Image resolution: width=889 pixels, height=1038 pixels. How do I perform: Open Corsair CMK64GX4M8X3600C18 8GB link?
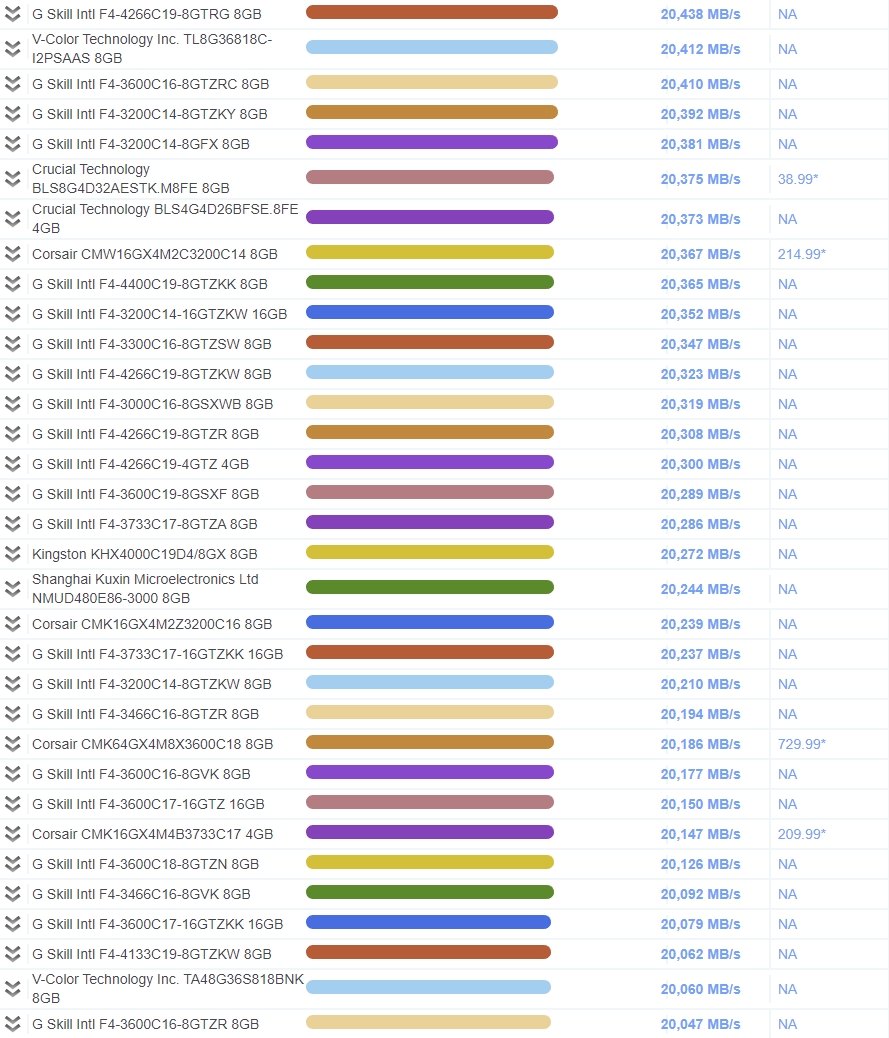tap(152, 744)
